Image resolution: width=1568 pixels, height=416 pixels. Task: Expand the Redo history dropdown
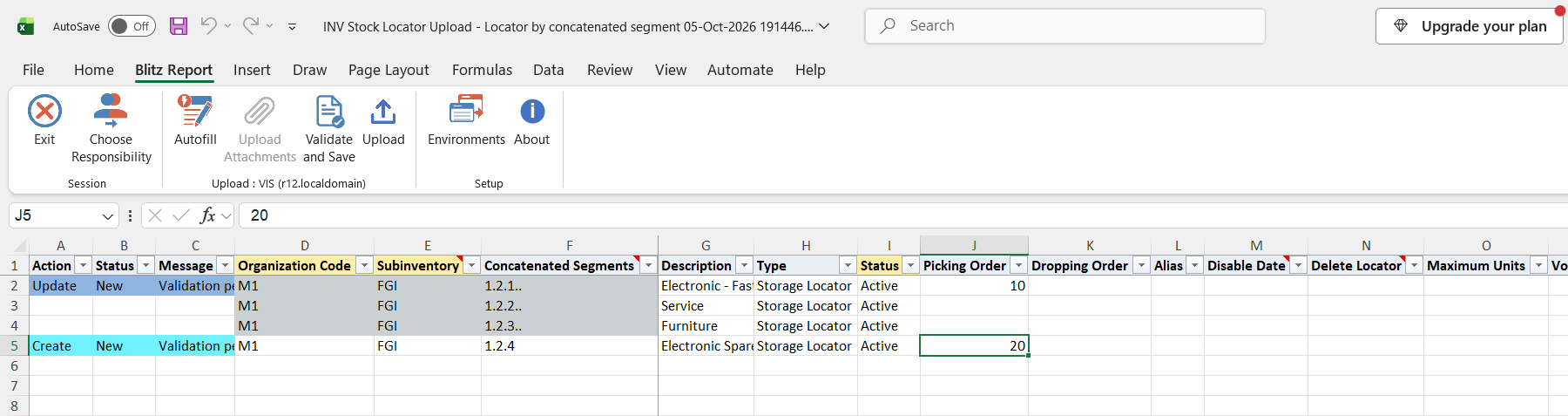click(269, 26)
